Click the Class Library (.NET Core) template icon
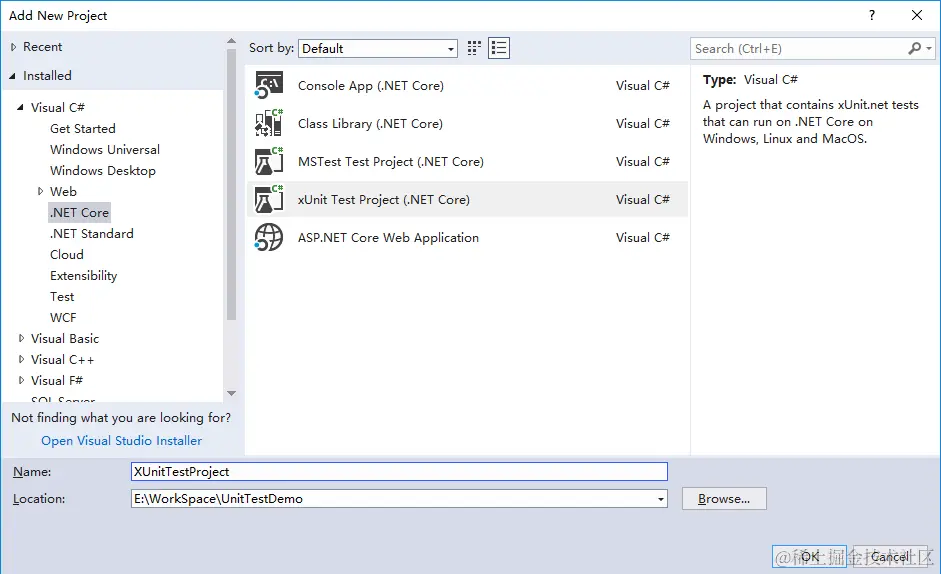The height and width of the screenshot is (574, 941). pyautogui.click(x=268, y=123)
